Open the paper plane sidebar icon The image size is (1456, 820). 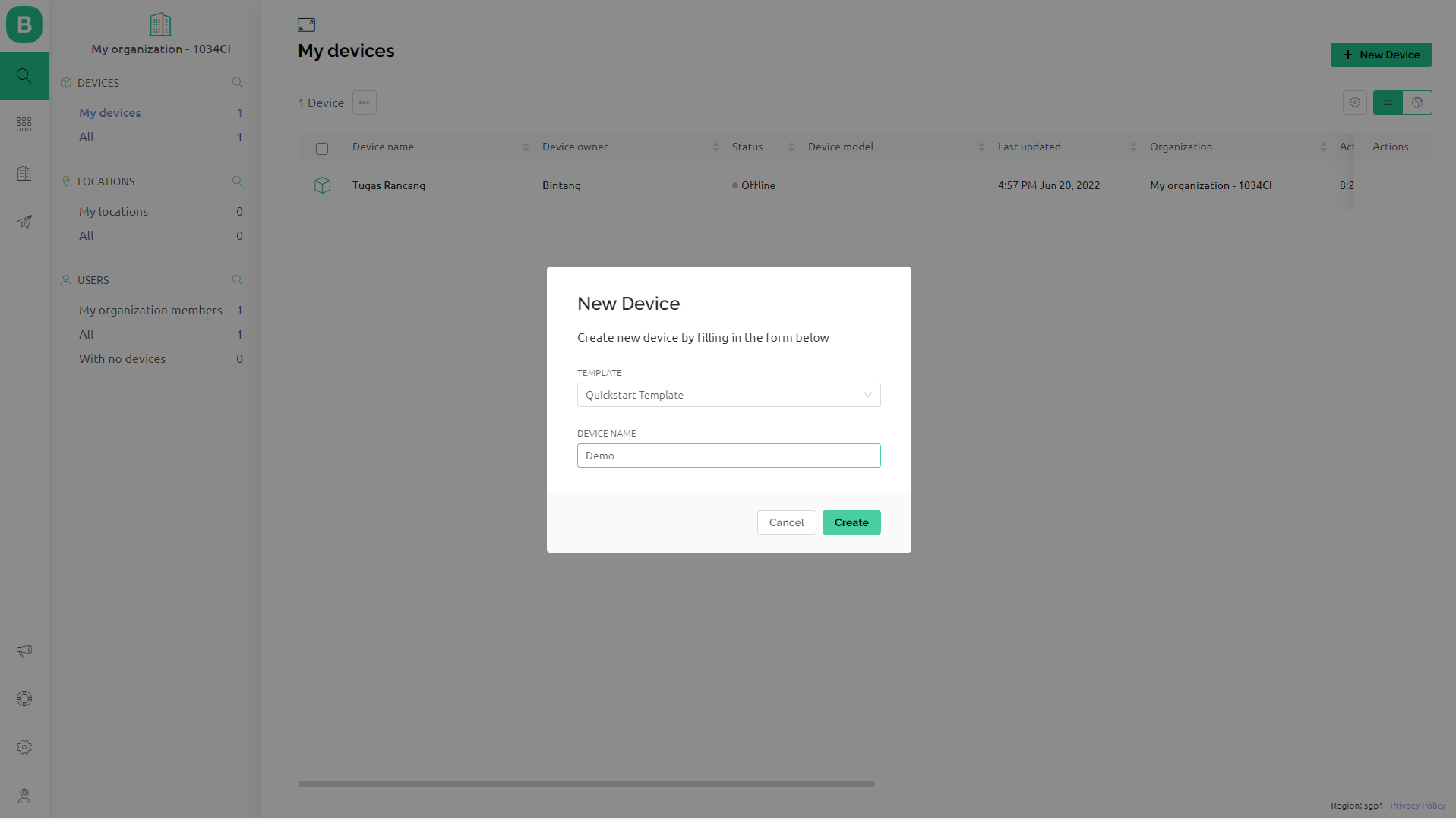[24, 222]
